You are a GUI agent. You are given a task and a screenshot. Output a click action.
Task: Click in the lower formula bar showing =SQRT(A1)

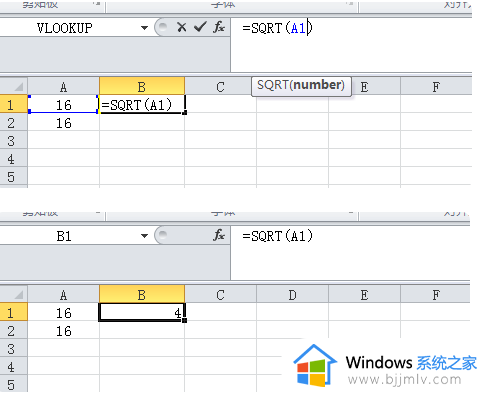click(277, 236)
